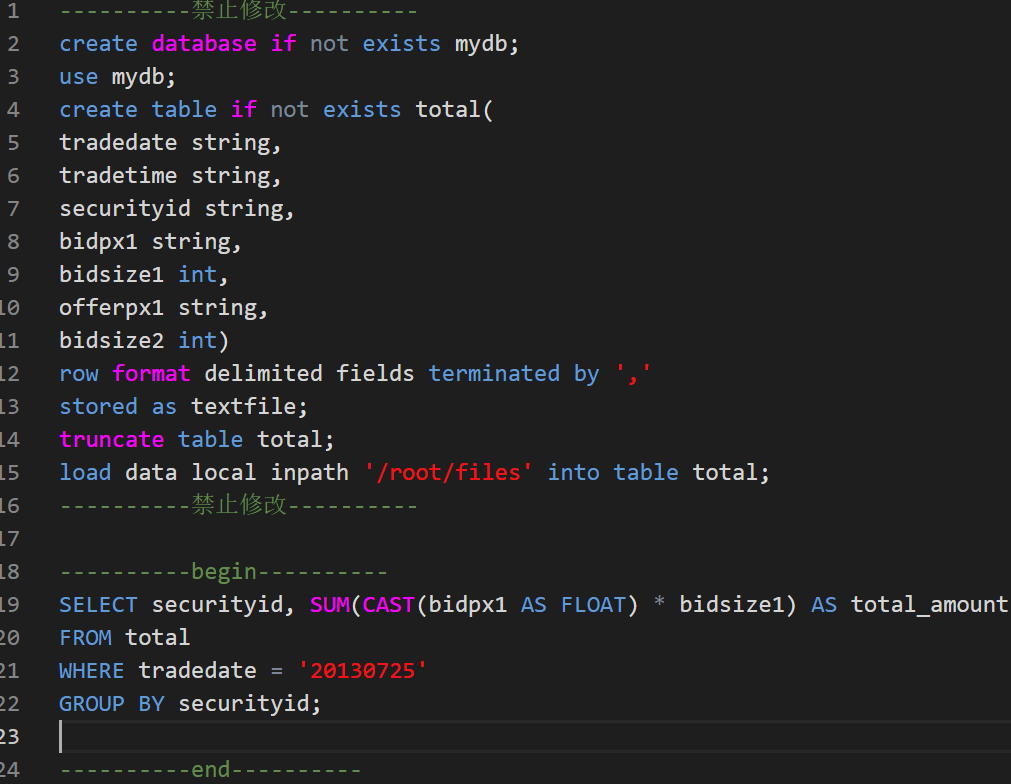
Task: Click the 'SELECT securityid, SUM(CAST' line
Action: pos(534,605)
